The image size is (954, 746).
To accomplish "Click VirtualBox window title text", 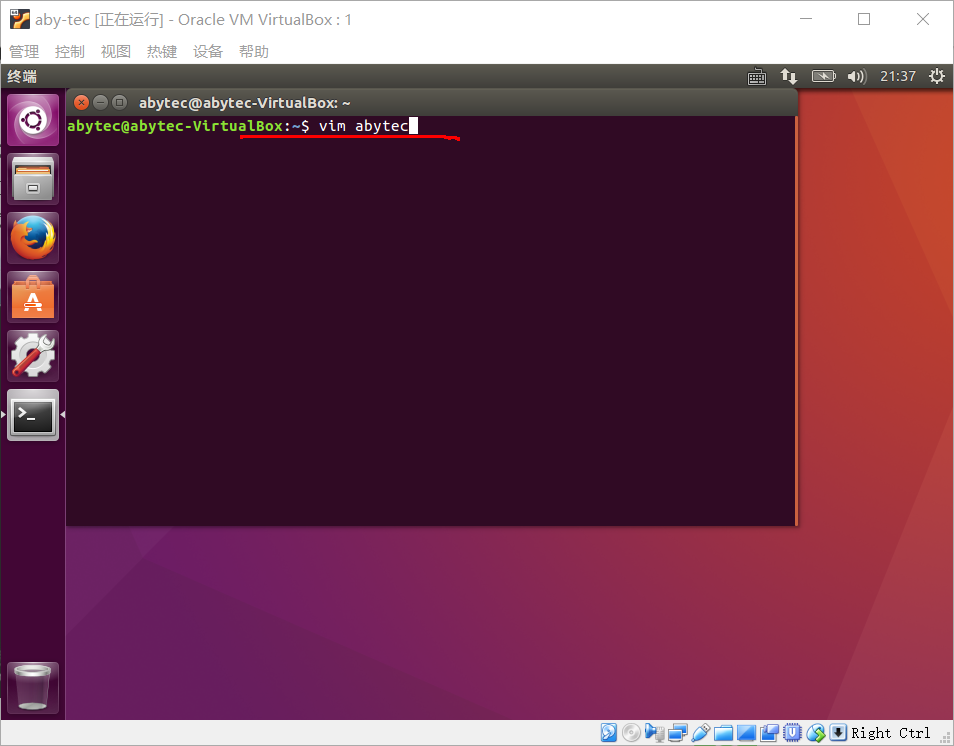I will pyautogui.click(x=193, y=19).
